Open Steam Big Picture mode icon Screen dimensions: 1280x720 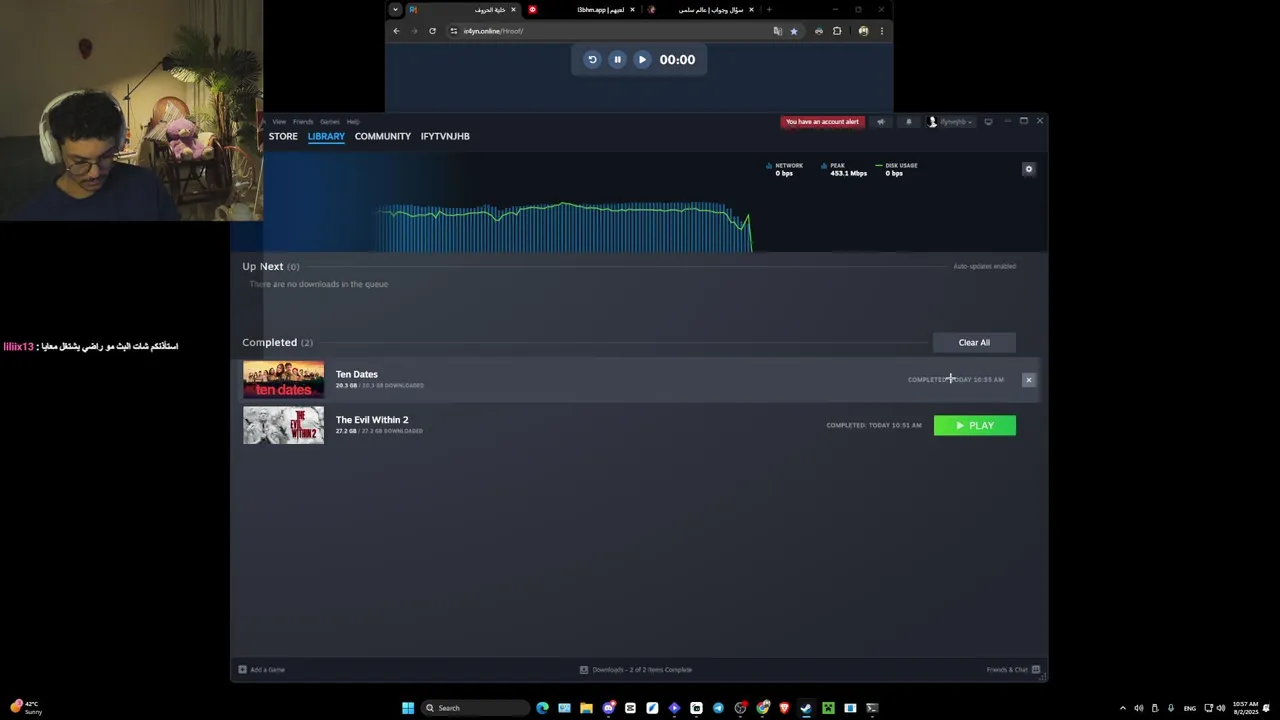[x=988, y=122]
